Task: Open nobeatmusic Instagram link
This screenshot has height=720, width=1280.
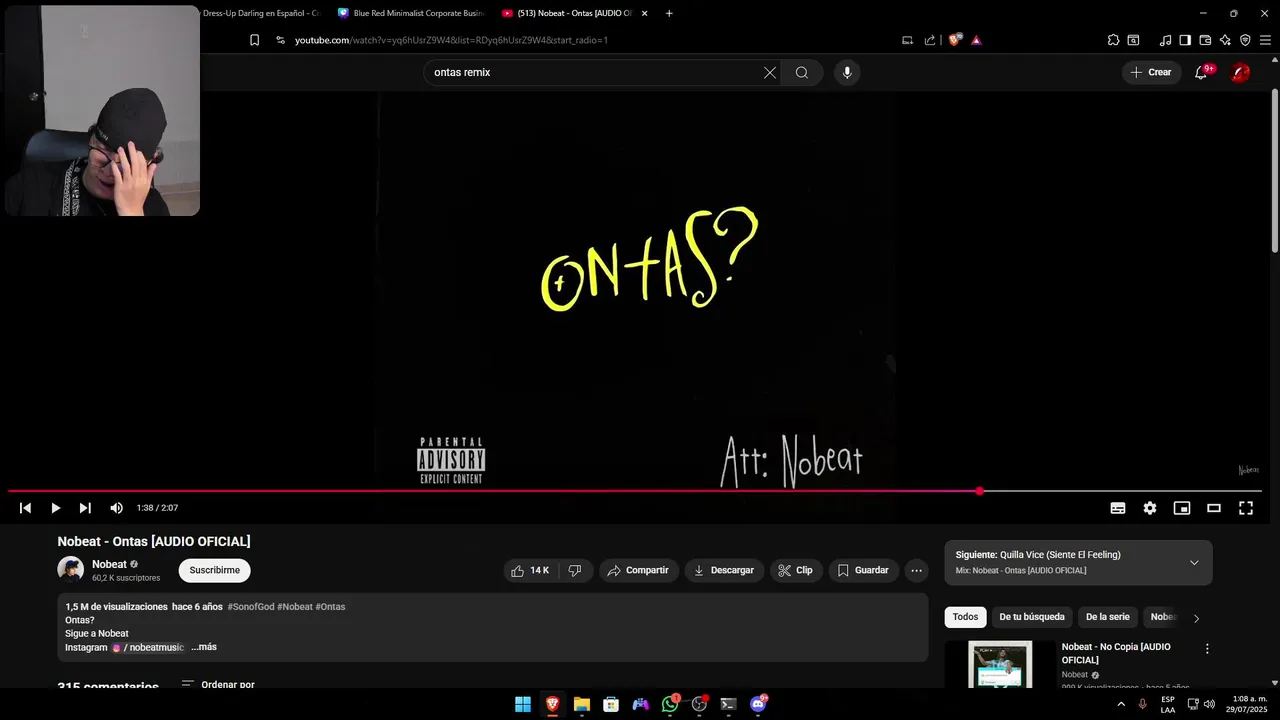Action: 148,647
